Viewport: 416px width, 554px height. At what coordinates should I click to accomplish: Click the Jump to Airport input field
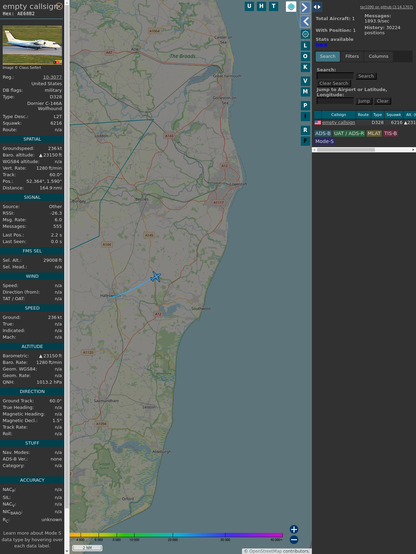[335, 101]
